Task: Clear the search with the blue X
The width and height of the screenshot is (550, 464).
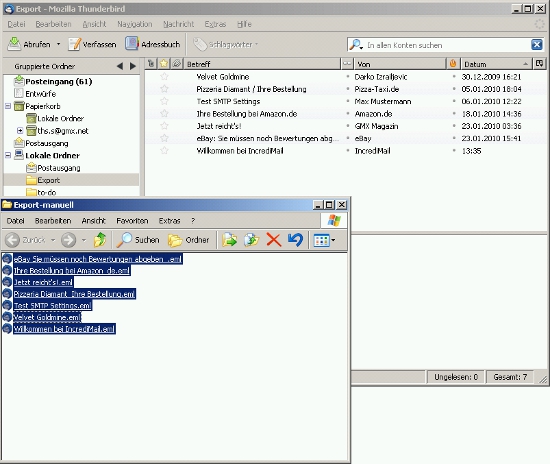Action: pyautogui.click(x=537, y=45)
